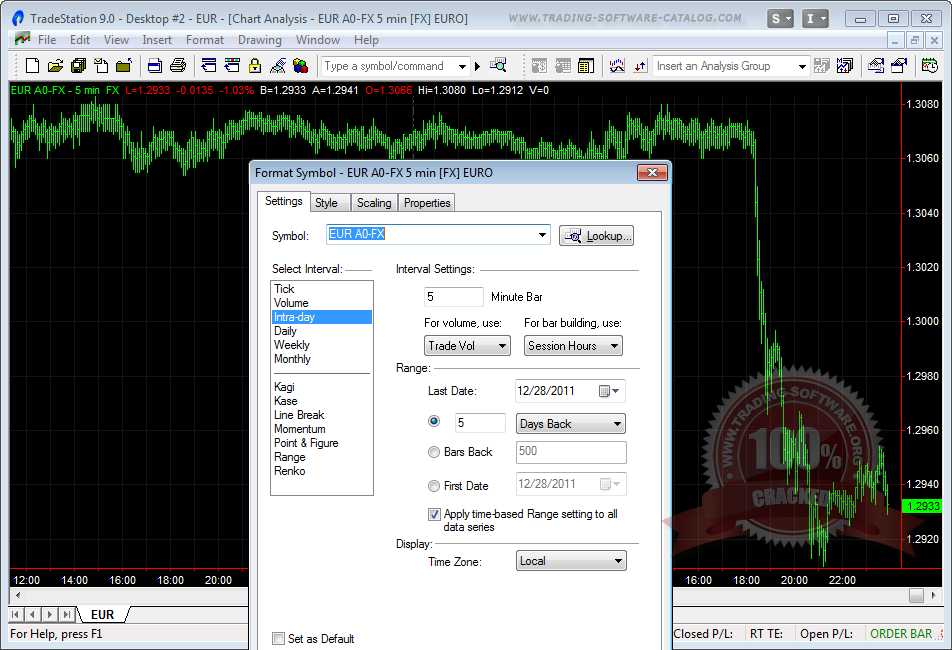Click the yellow padlock toolbar icon

point(254,66)
